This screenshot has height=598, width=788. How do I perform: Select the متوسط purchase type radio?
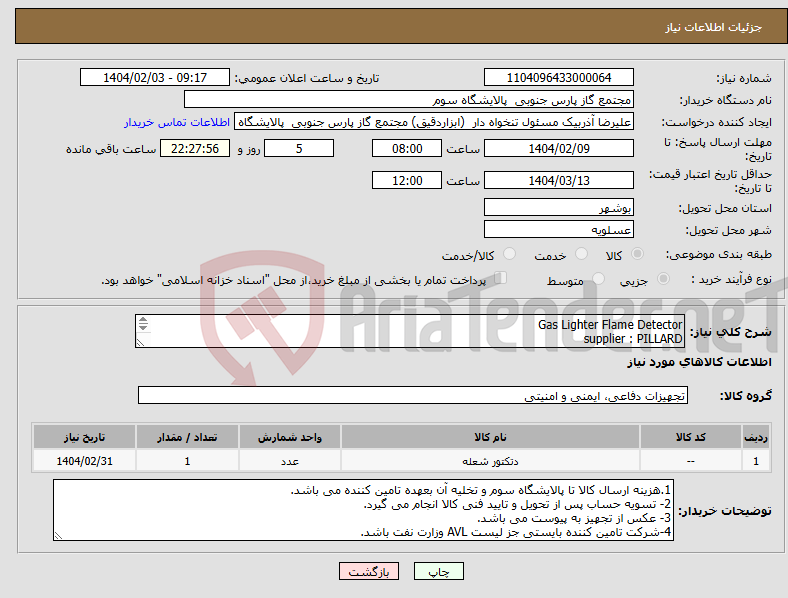[x=598, y=278]
